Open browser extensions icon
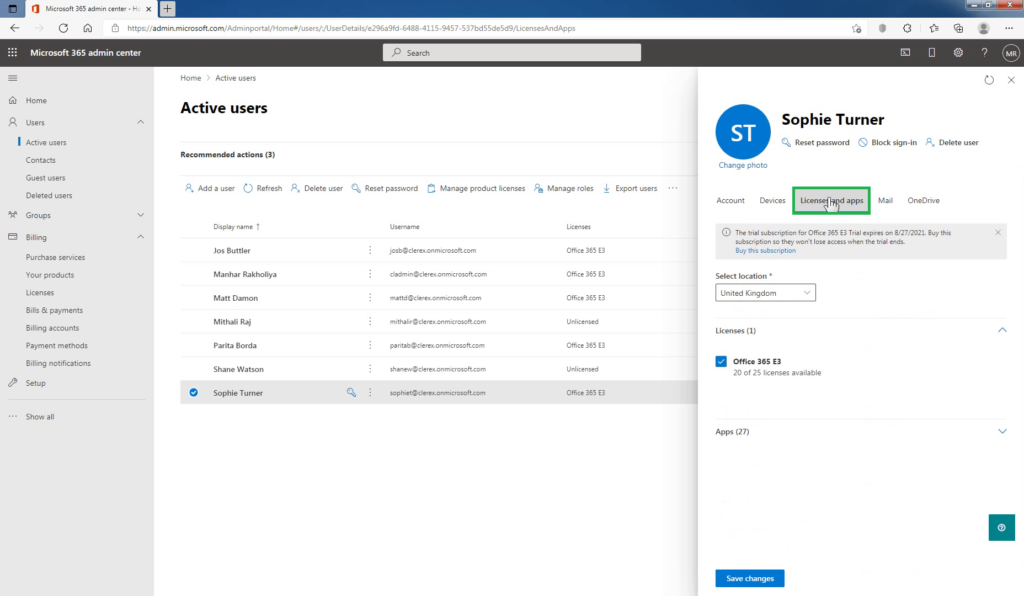1024x596 pixels. [x=907, y=28]
